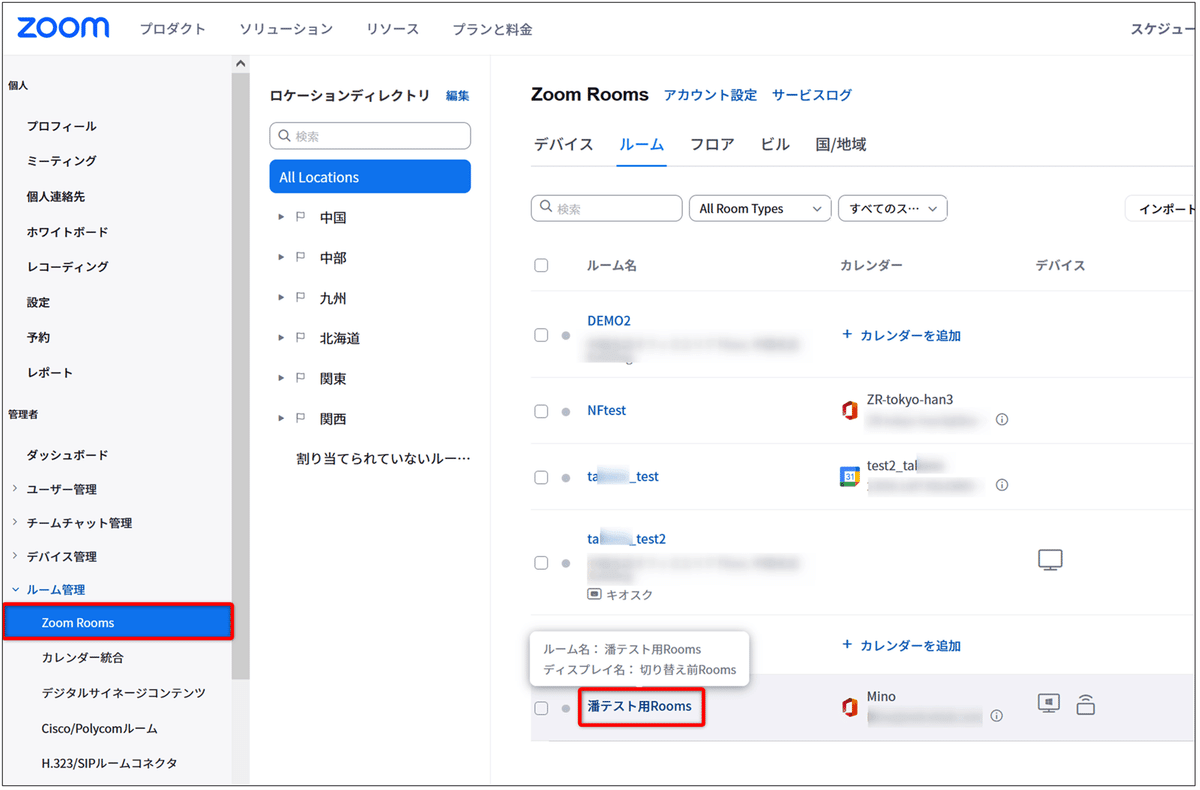Open Cisco/Polycomルーム in sidebar

(x=100, y=728)
